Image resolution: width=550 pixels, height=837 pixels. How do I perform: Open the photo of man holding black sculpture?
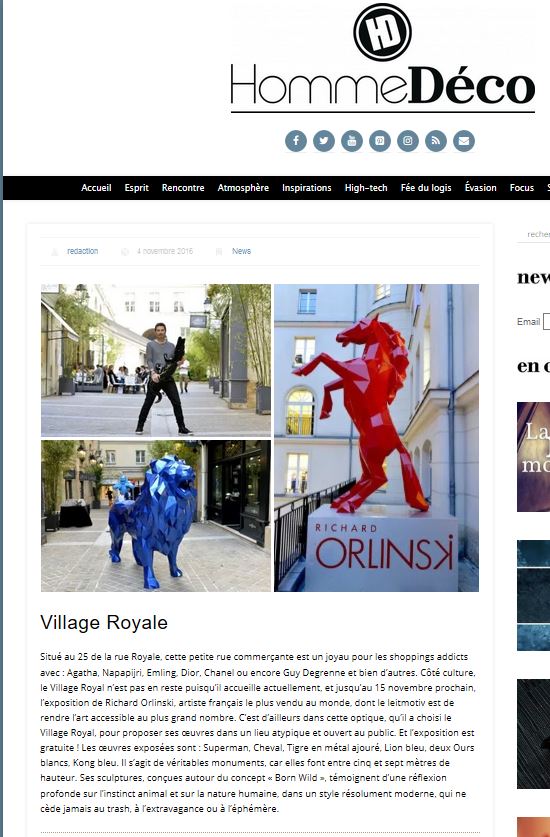tap(156, 360)
